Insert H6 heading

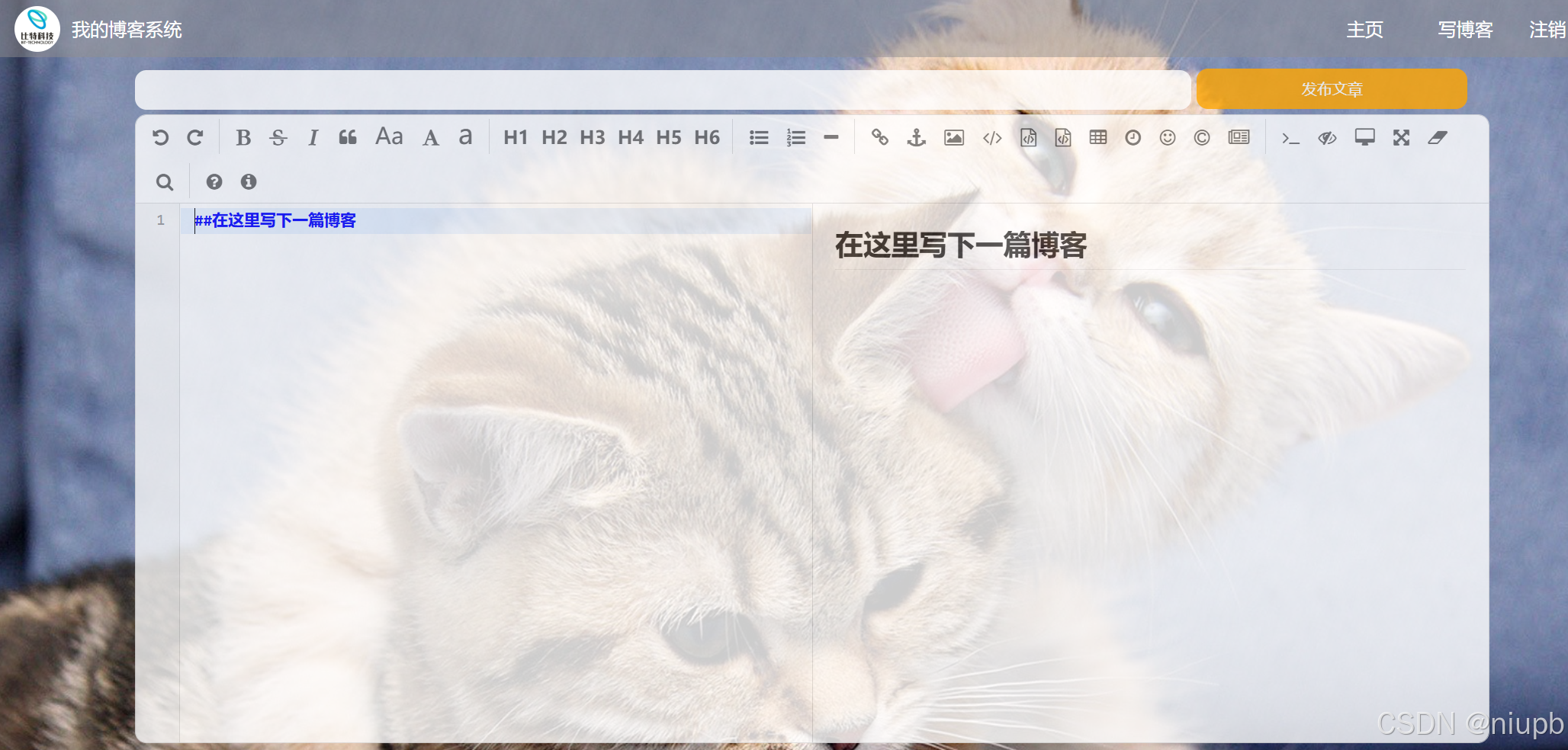[707, 137]
